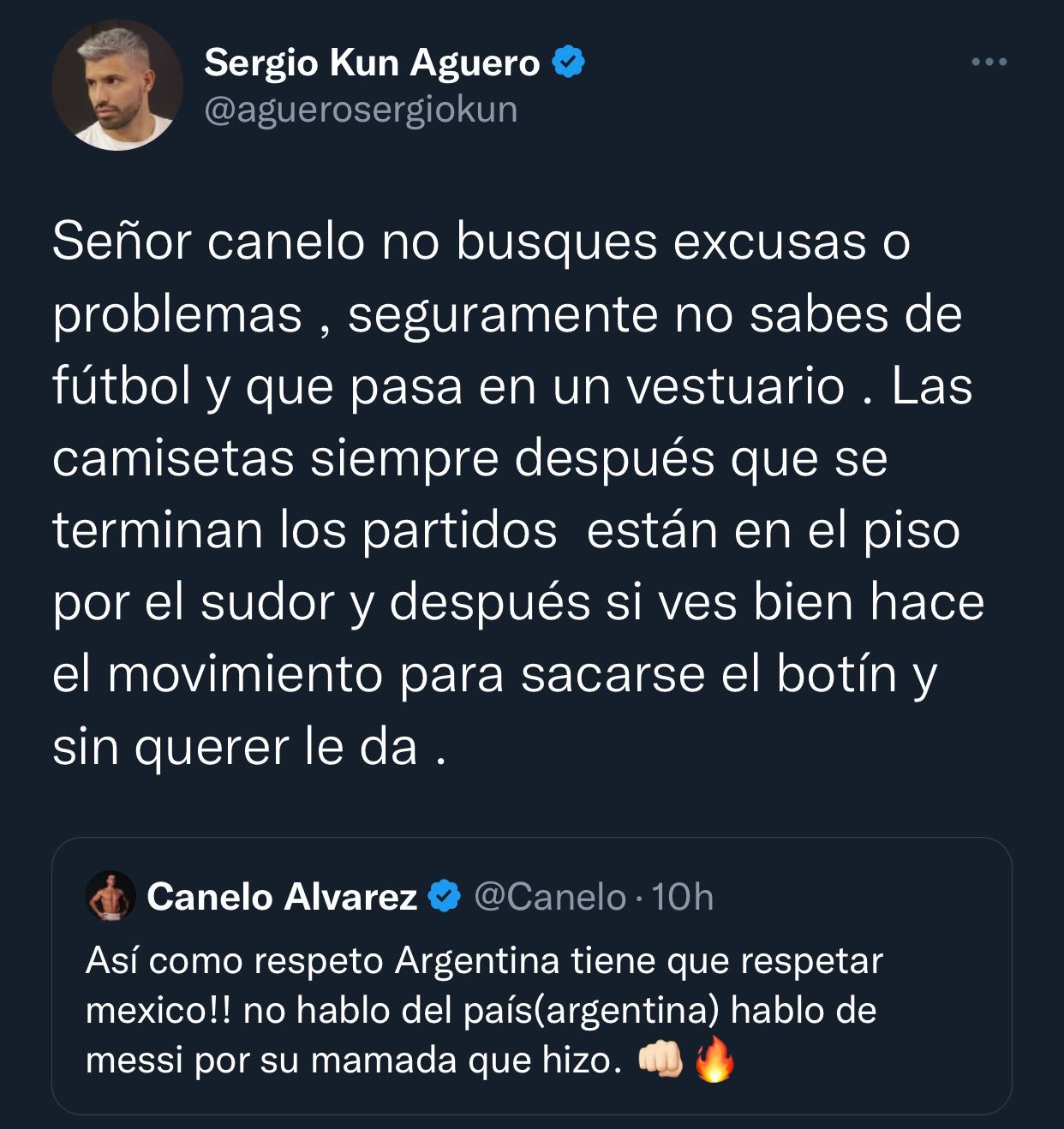
Task: Click the fire emoji in the quoted tweet
Action: pos(714,1060)
